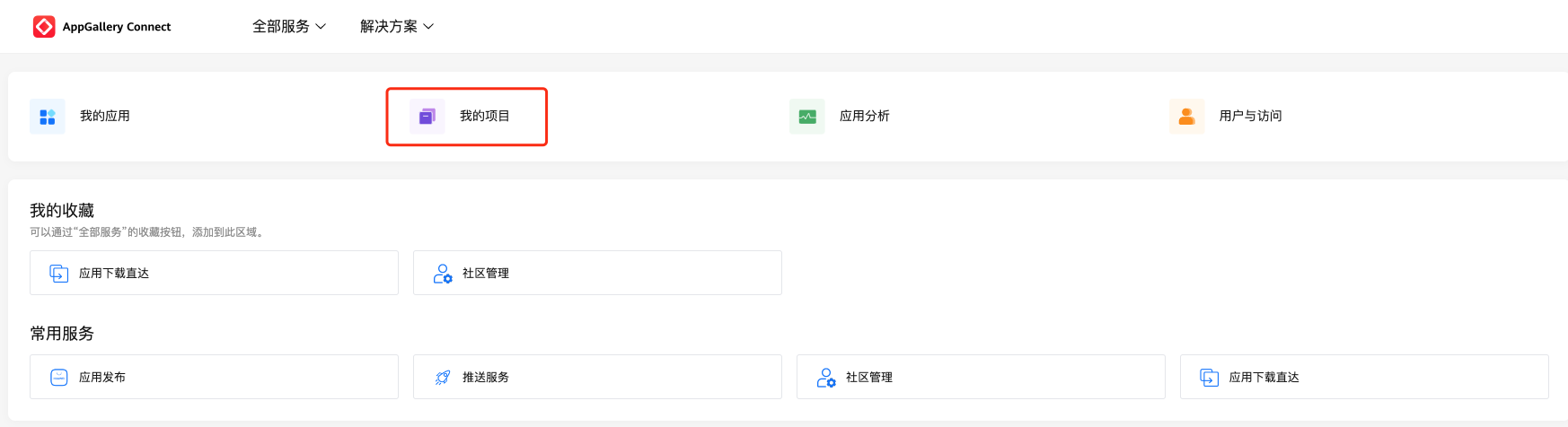Click the AppGallery Connect red logo icon
Viewport: 1568px width, 427px height.
[44, 27]
